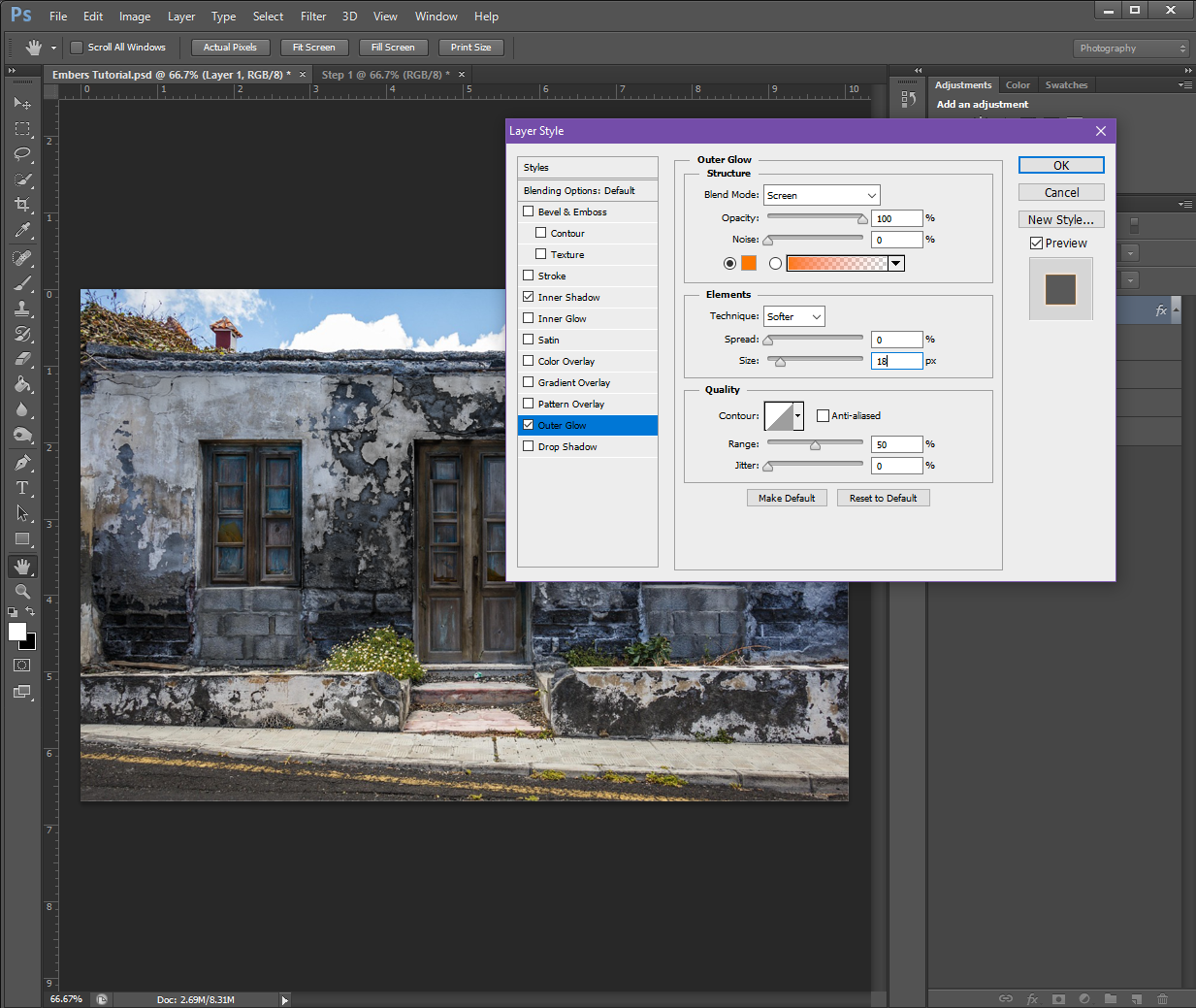The image size is (1196, 1008).
Task: Select the Pen tool
Action: click(22, 463)
